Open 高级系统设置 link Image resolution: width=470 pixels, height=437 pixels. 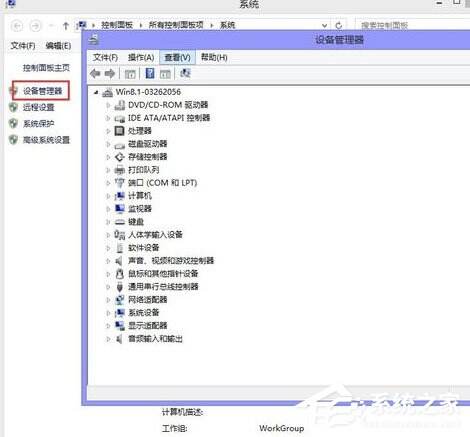(x=46, y=140)
